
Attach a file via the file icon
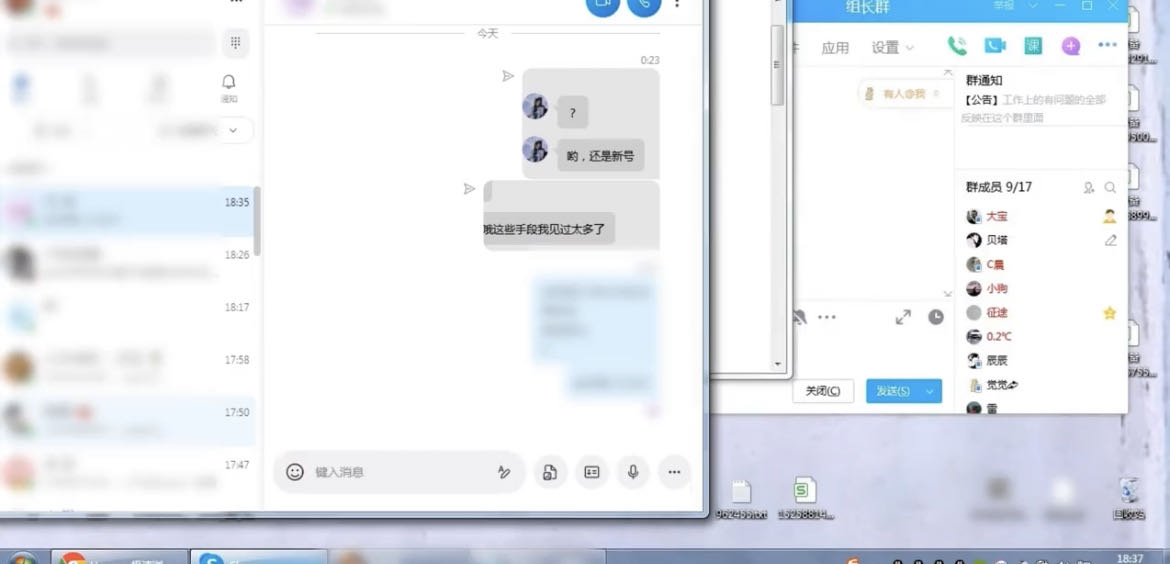550,472
